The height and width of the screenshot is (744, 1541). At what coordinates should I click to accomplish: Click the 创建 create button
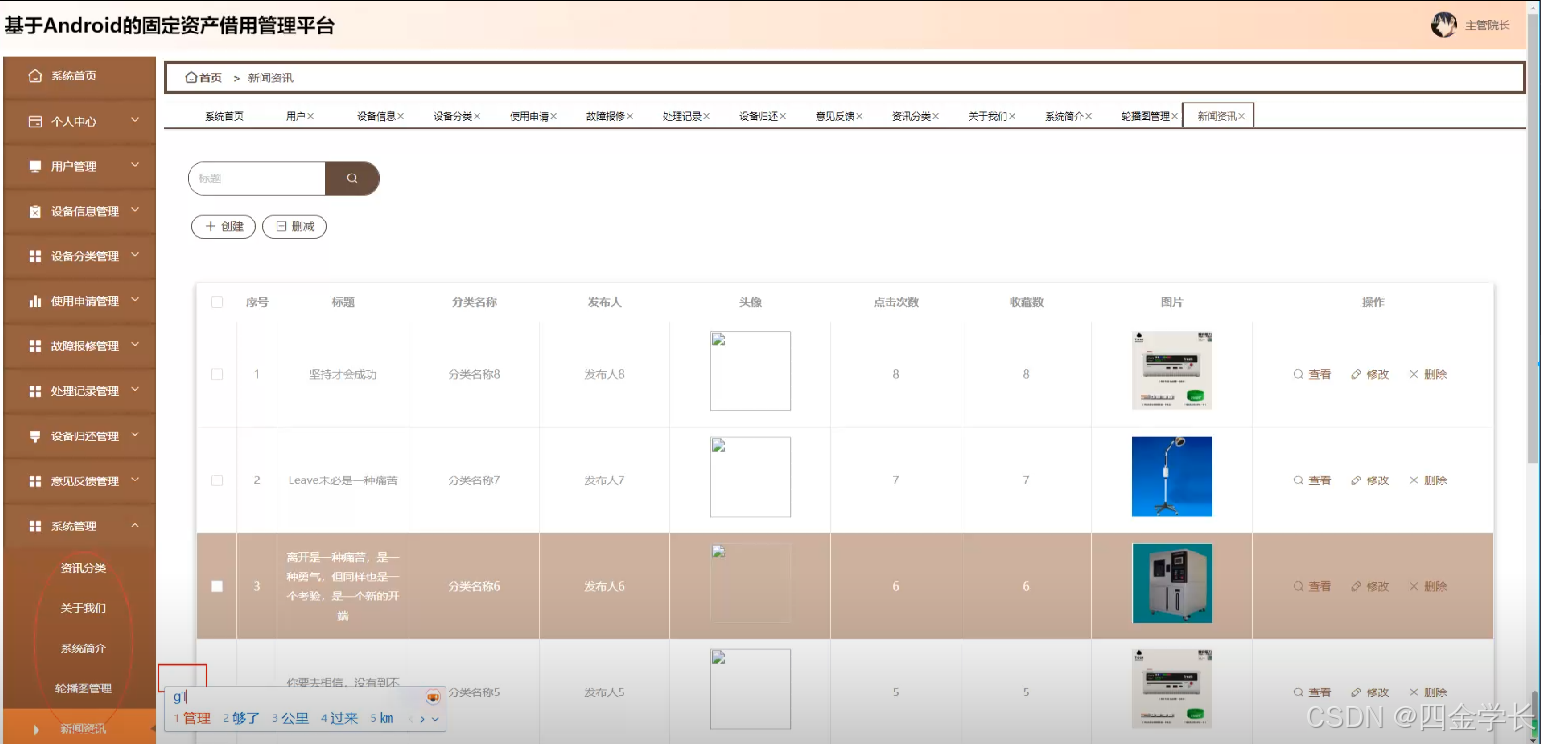click(x=222, y=226)
